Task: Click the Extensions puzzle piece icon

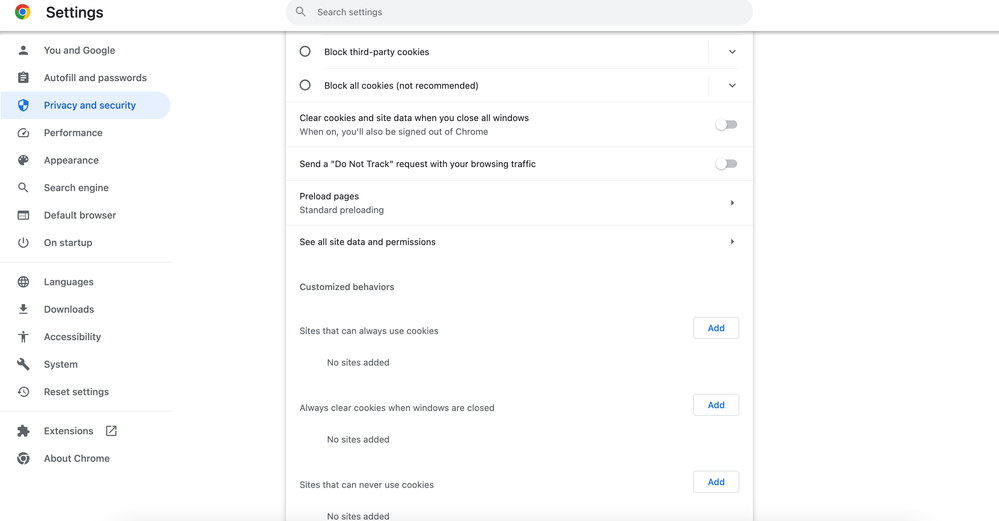Action: pos(23,431)
